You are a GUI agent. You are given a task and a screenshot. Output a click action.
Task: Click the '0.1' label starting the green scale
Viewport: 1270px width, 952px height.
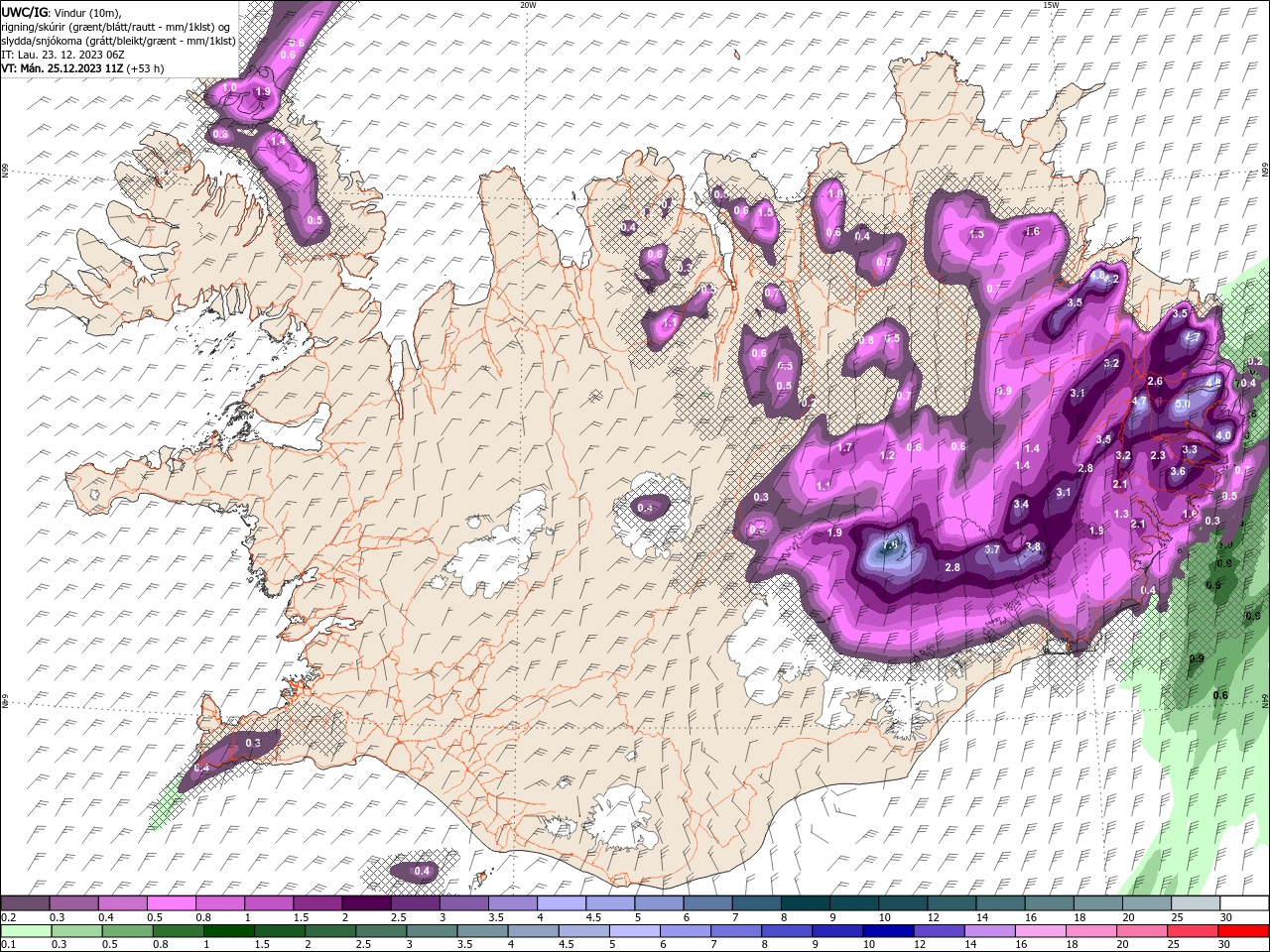[x=7, y=946]
